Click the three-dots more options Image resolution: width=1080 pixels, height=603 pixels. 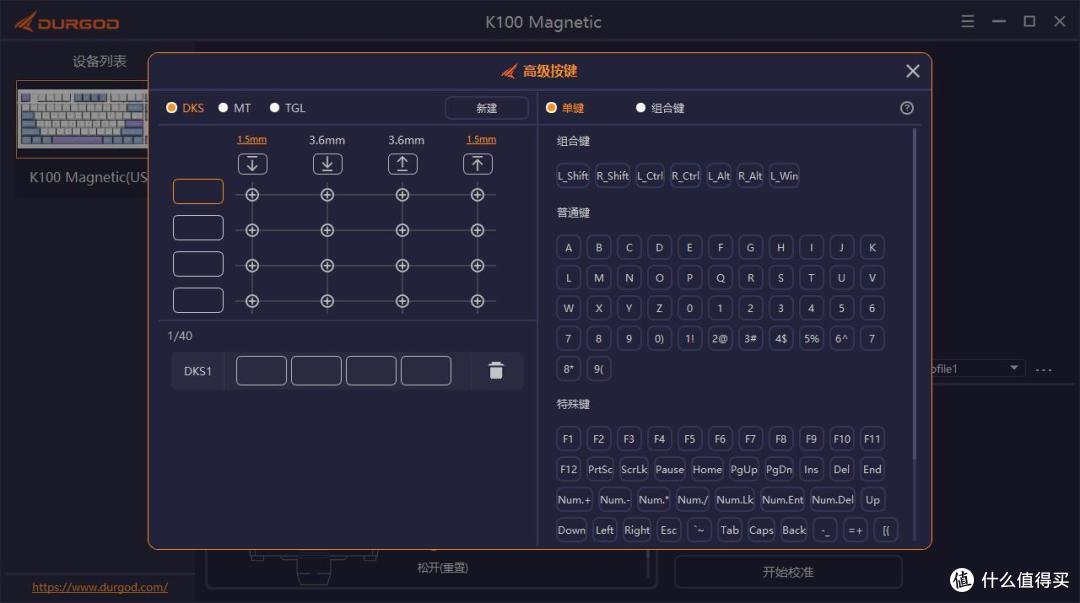tap(1043, 369)
